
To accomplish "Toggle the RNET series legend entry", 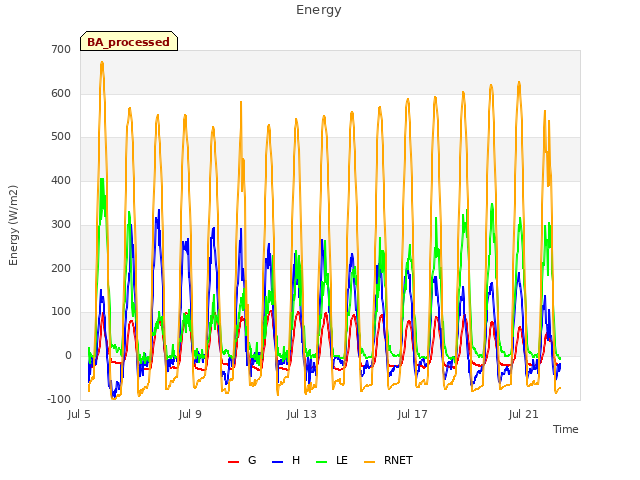I will [x=388, y=461].
